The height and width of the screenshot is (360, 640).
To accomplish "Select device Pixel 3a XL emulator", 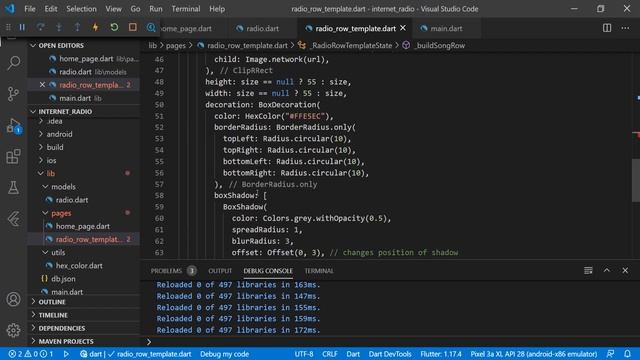I will 533,354.
